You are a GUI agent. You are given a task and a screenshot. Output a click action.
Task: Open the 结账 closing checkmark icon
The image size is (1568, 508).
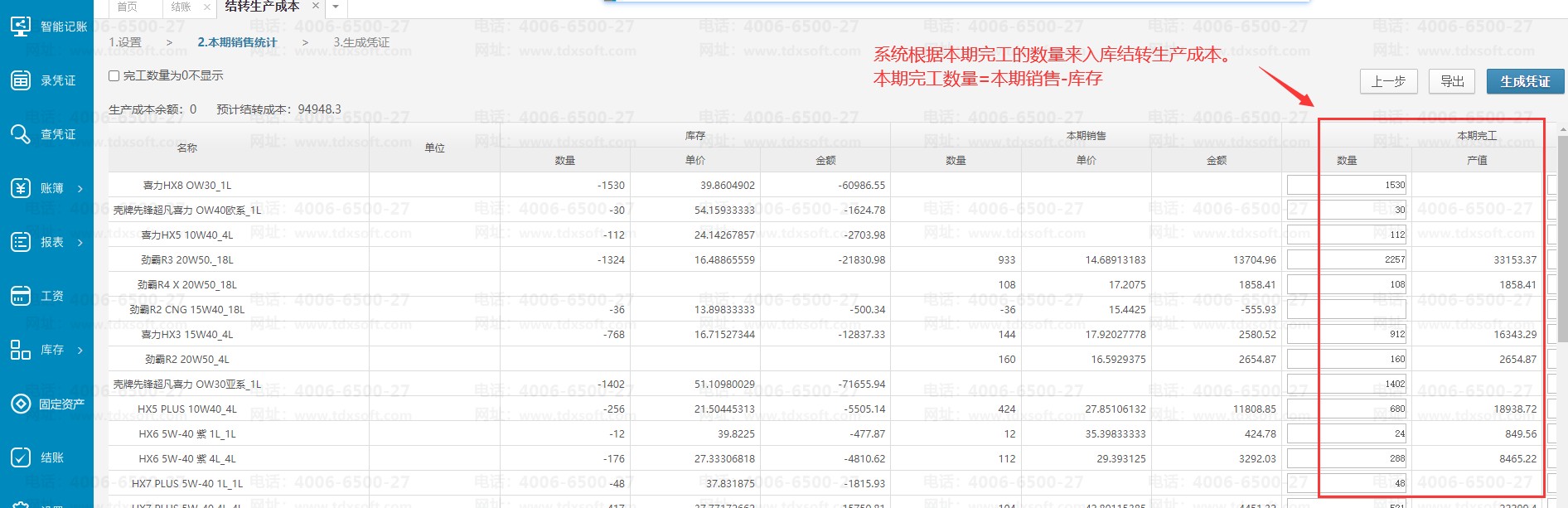21,457
